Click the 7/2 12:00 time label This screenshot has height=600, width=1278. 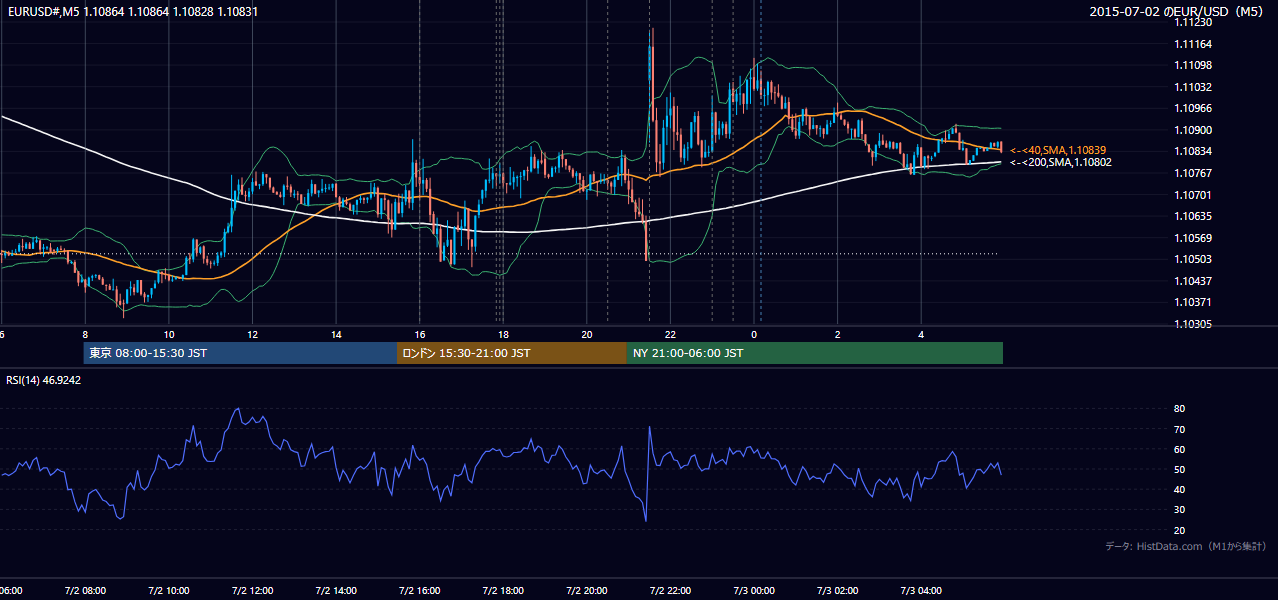pos(252,591)
